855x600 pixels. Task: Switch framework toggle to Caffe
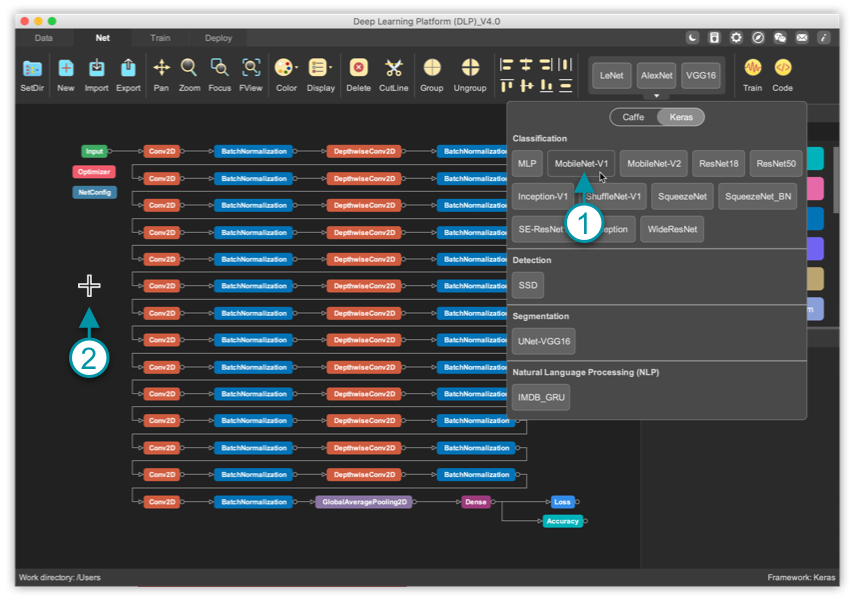coord(634,117)
